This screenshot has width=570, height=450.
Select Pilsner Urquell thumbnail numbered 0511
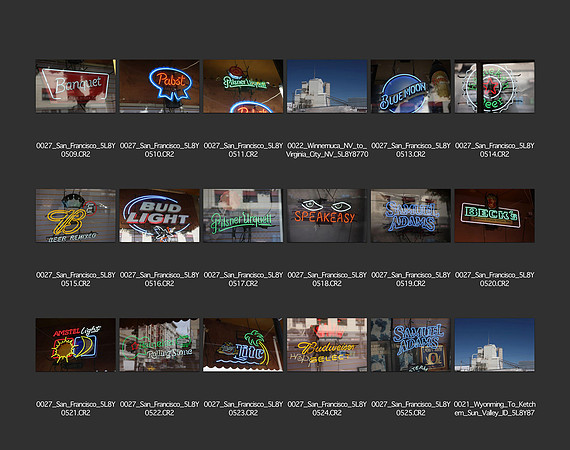[x=243, y=87]
